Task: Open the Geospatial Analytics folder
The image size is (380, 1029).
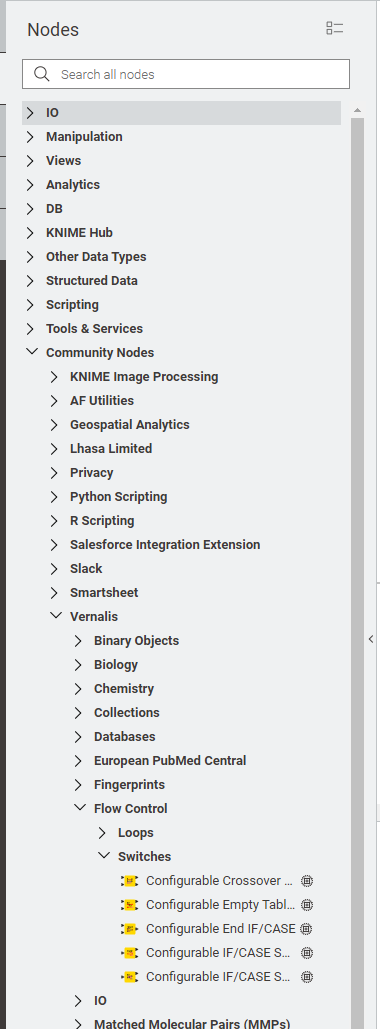Action: point(130,425)
